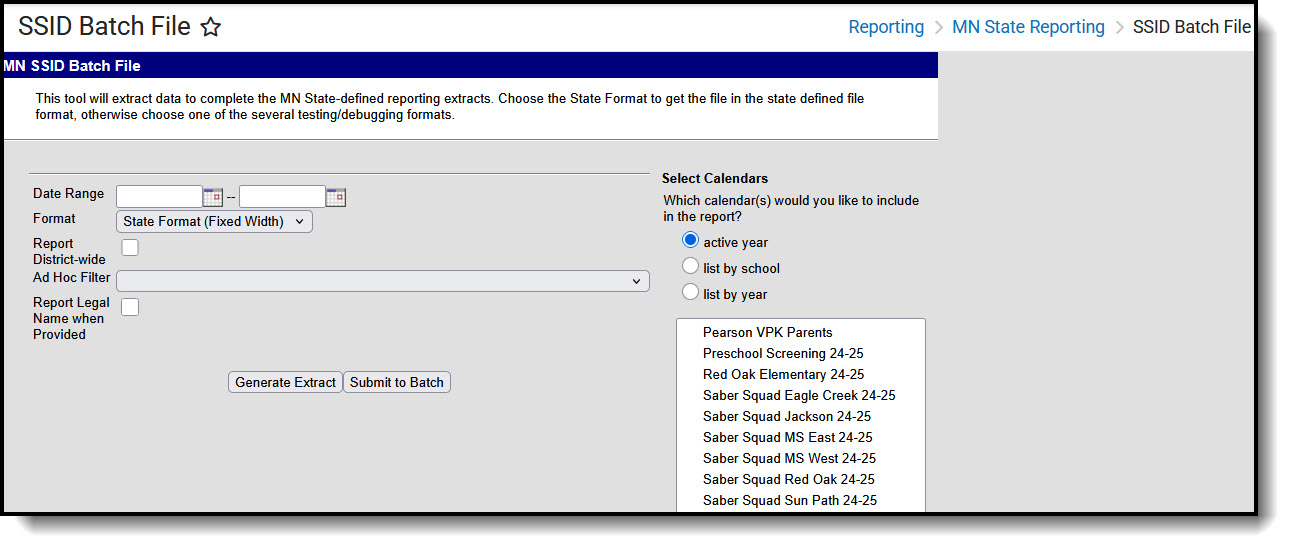Open the Format dropdown
This screenshot has height=550, width=1292.
214,222
